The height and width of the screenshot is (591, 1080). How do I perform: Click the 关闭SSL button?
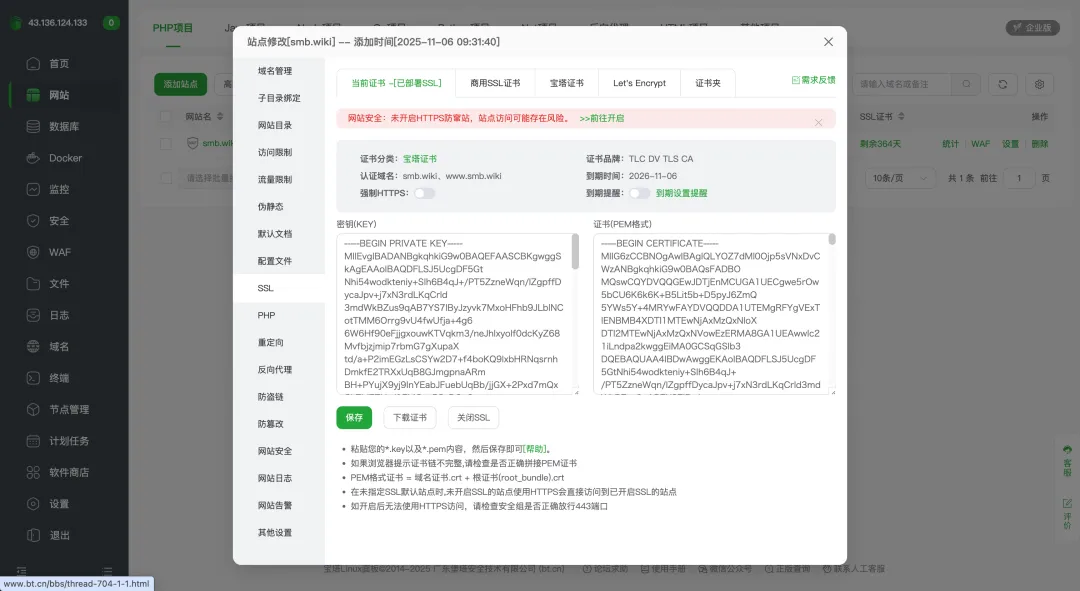(473, 417)
